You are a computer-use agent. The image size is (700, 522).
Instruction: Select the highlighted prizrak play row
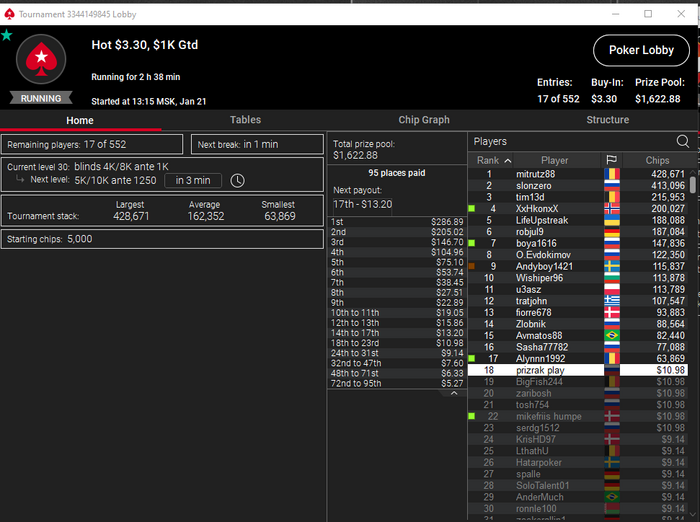(x=578, y=370)
